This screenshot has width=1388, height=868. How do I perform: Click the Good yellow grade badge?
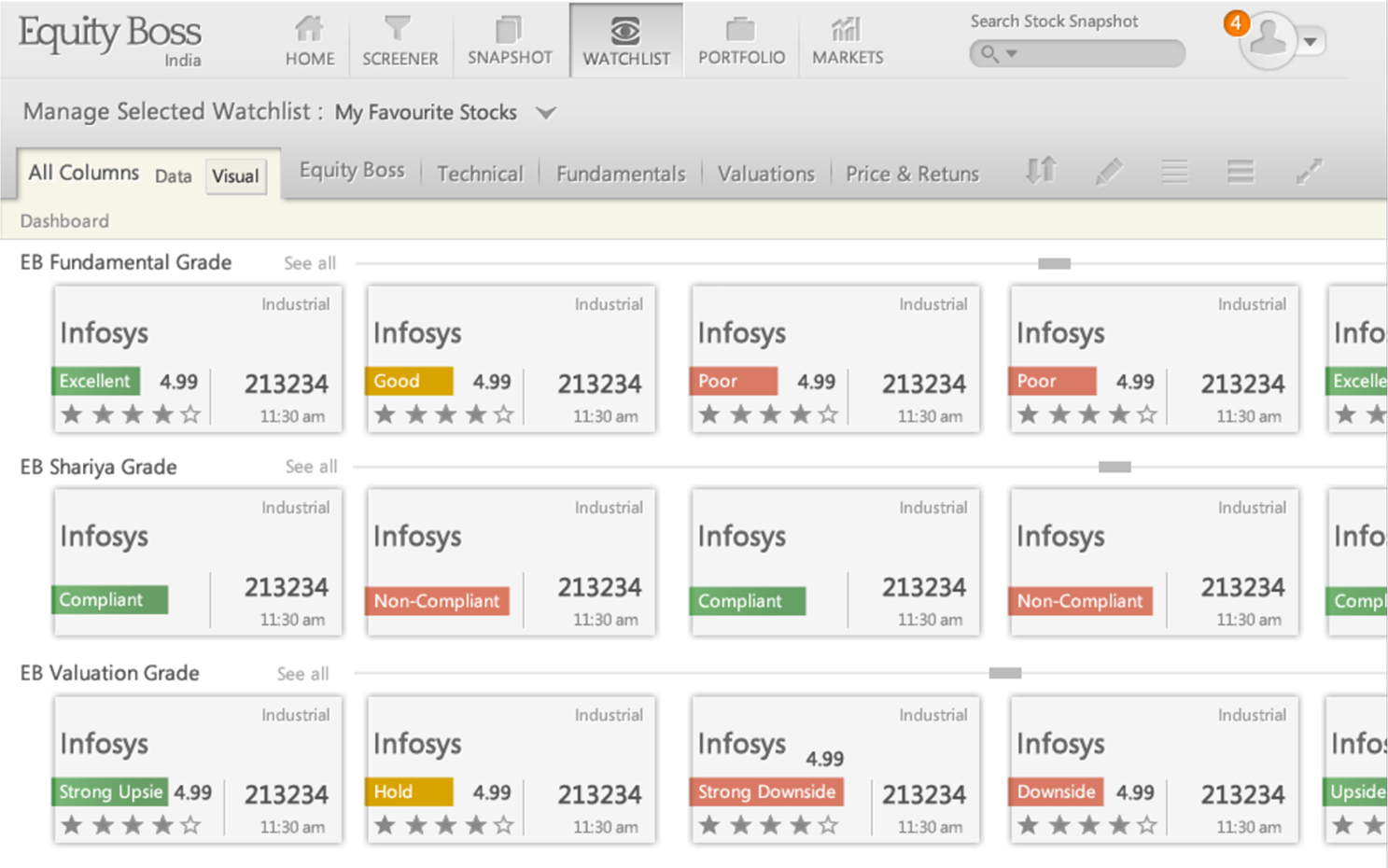coord(409,381)
